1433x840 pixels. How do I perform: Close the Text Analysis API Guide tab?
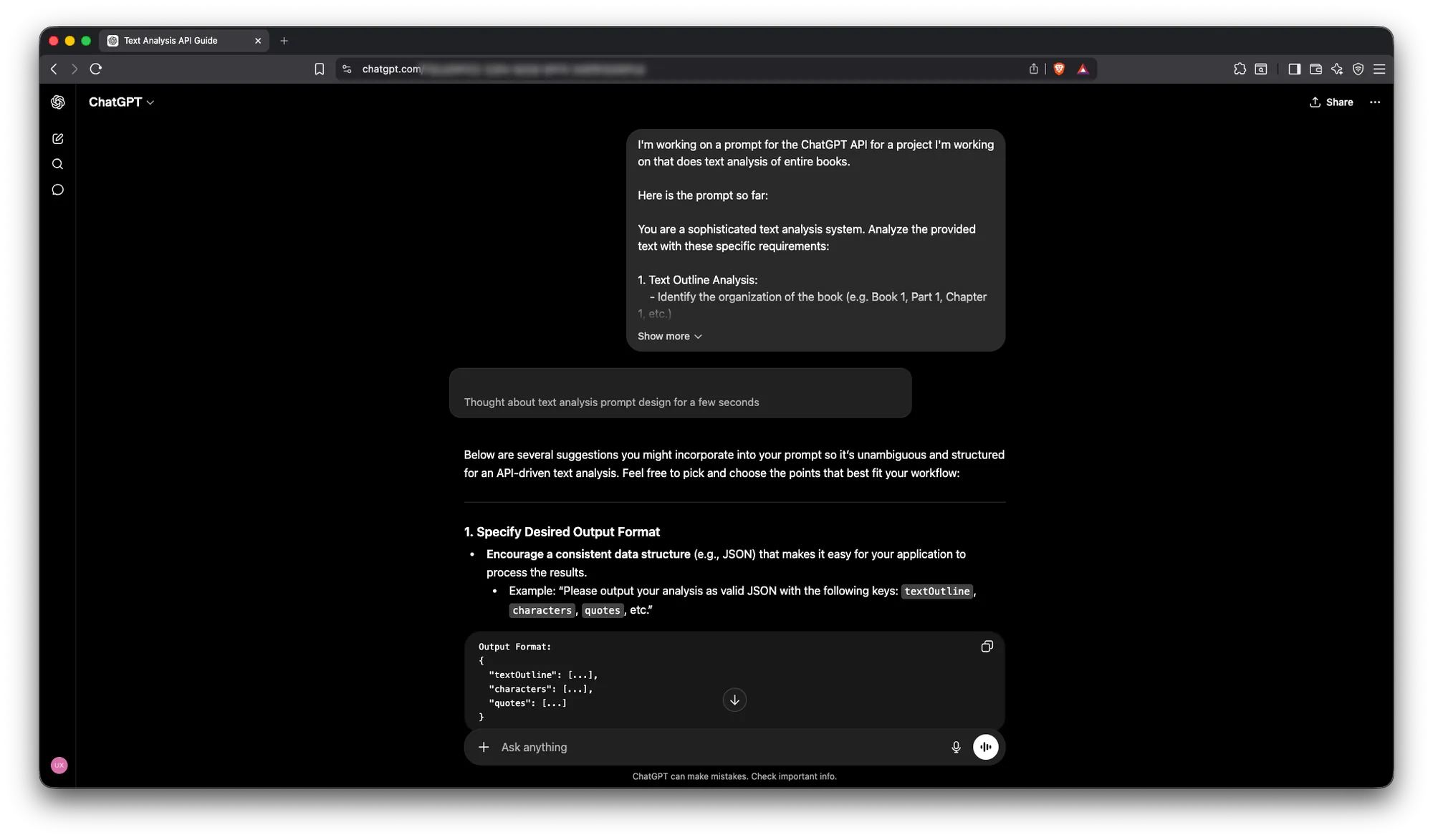tap(258, 41)
